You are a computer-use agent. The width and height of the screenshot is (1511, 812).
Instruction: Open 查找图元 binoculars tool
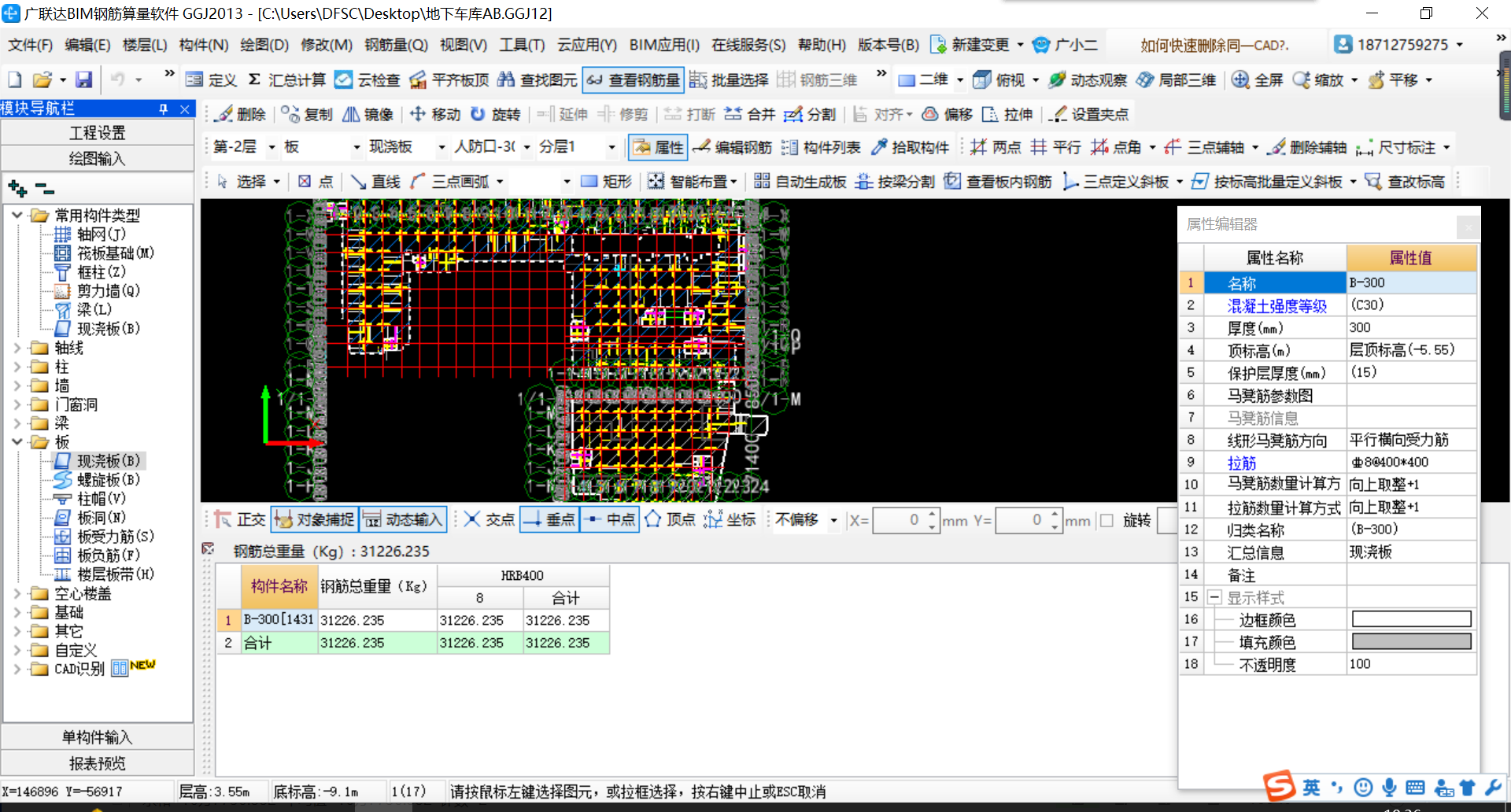538,79
